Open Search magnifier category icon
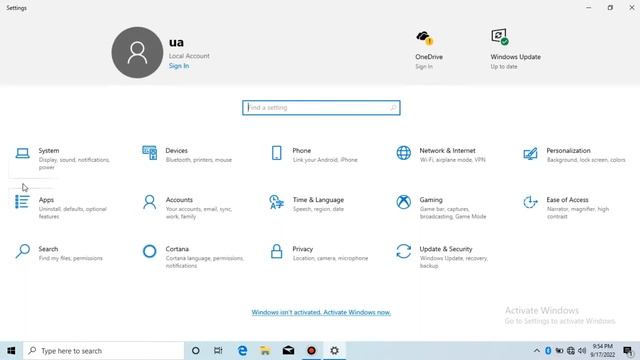Screen dimensions: 640x360 pyautogui.click(x=22, y=251)
